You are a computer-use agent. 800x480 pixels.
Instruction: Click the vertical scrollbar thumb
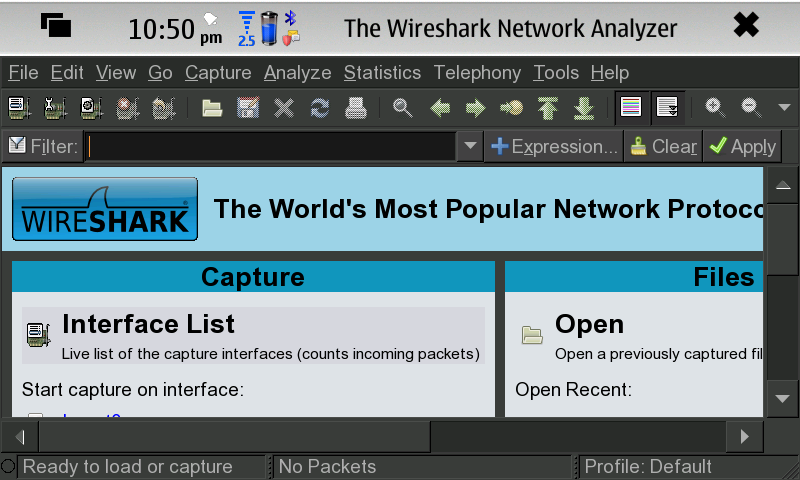coord(783,239)
